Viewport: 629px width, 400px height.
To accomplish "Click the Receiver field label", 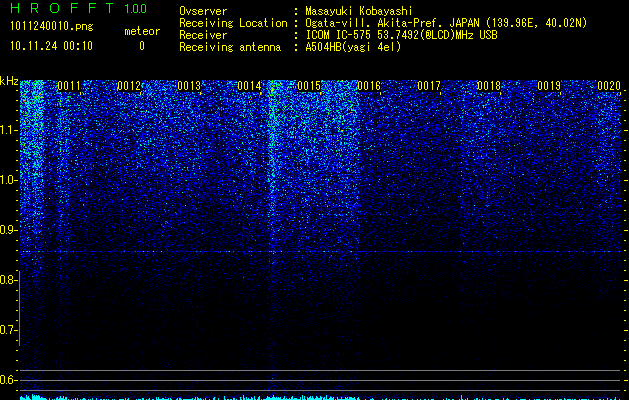I will 203,35.
